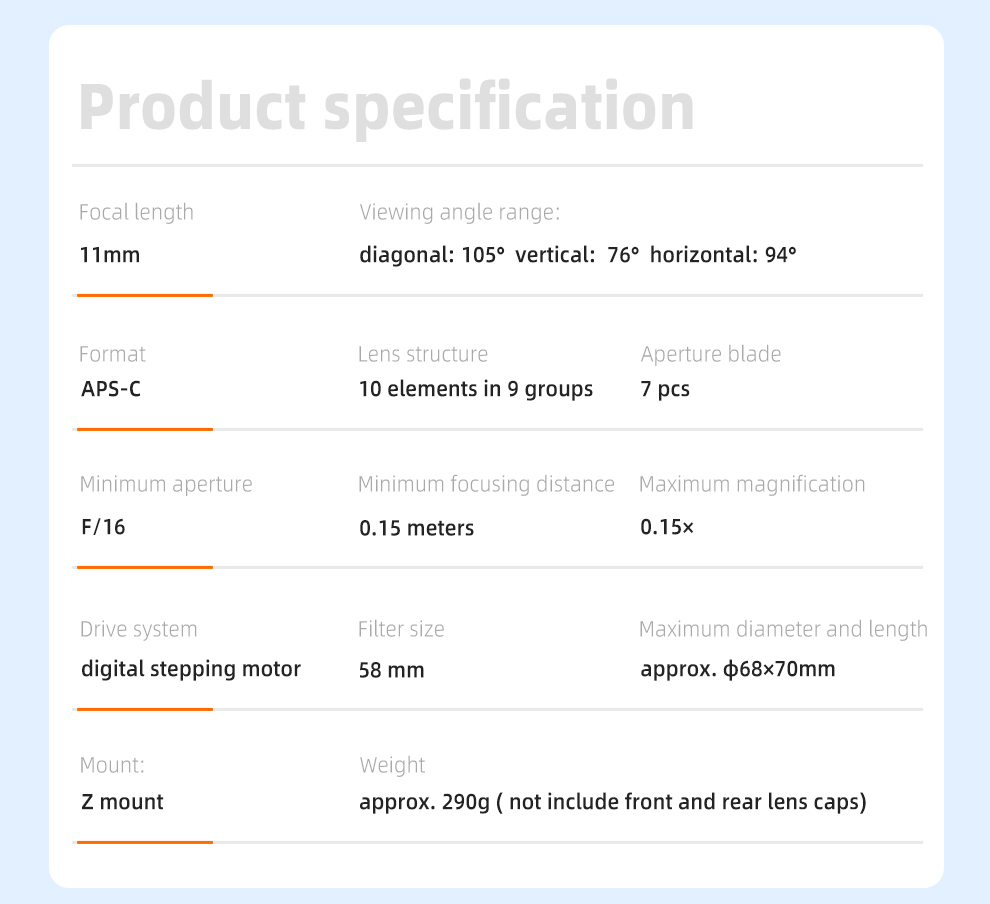Select the 11mm focal length value
The width and height of the screenshot is (990, 904).
point(110,255)
